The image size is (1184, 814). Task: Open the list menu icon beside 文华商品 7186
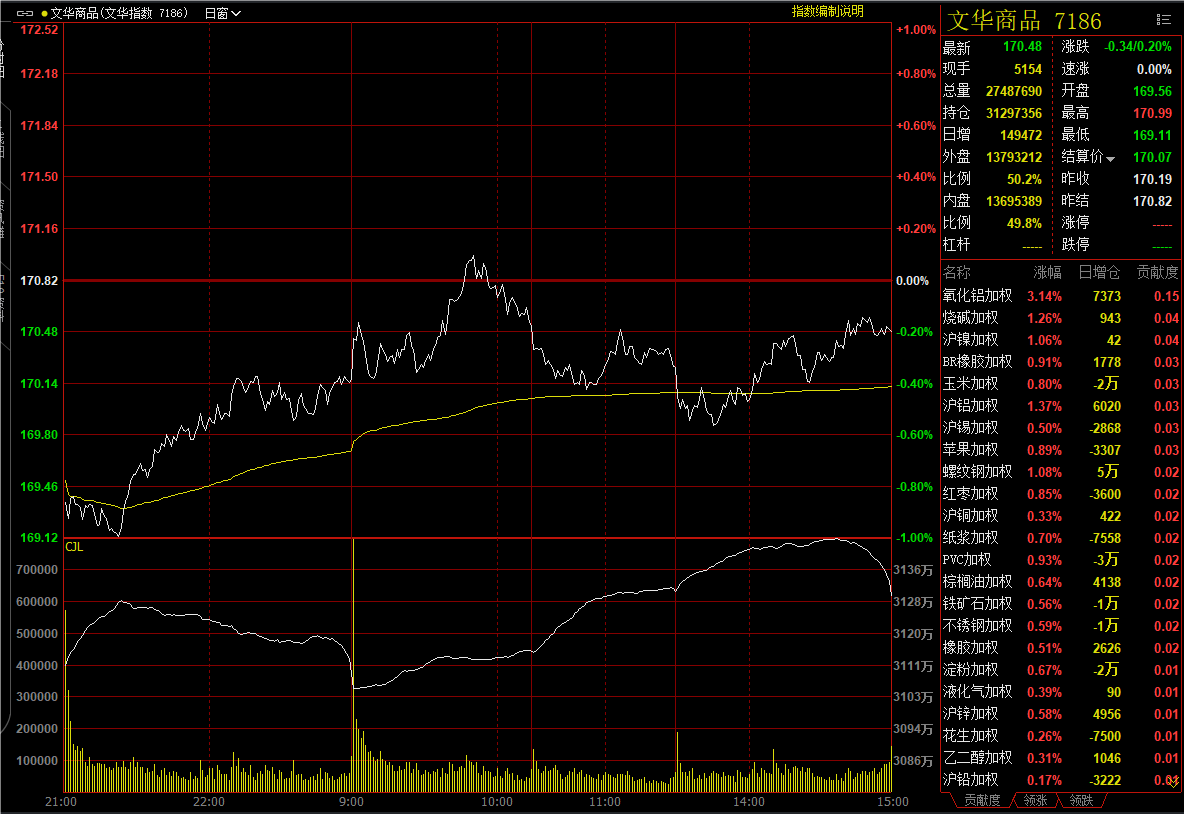pyautogui.click(x=1164, y=20)
